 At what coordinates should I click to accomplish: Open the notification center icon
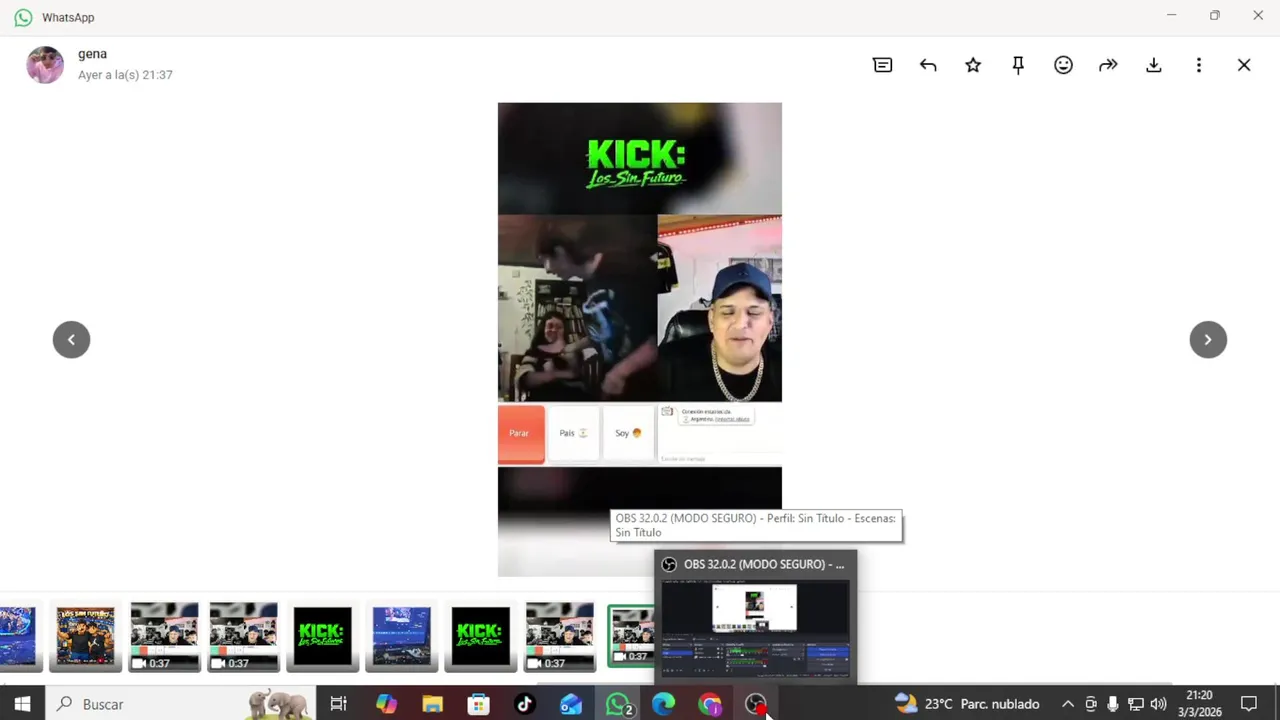(1248, 704)
